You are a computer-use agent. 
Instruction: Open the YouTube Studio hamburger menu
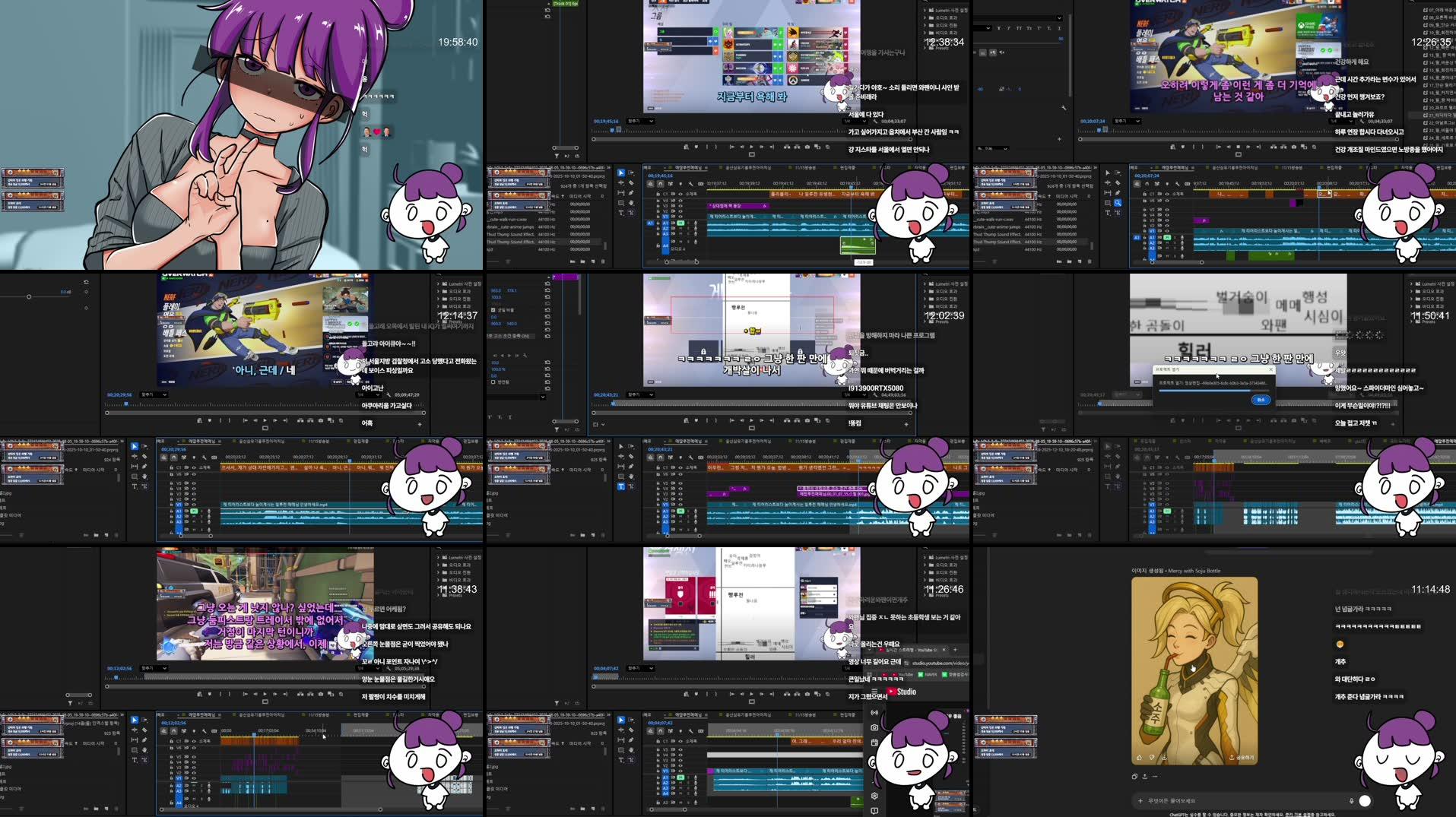[x=874, y=691]
